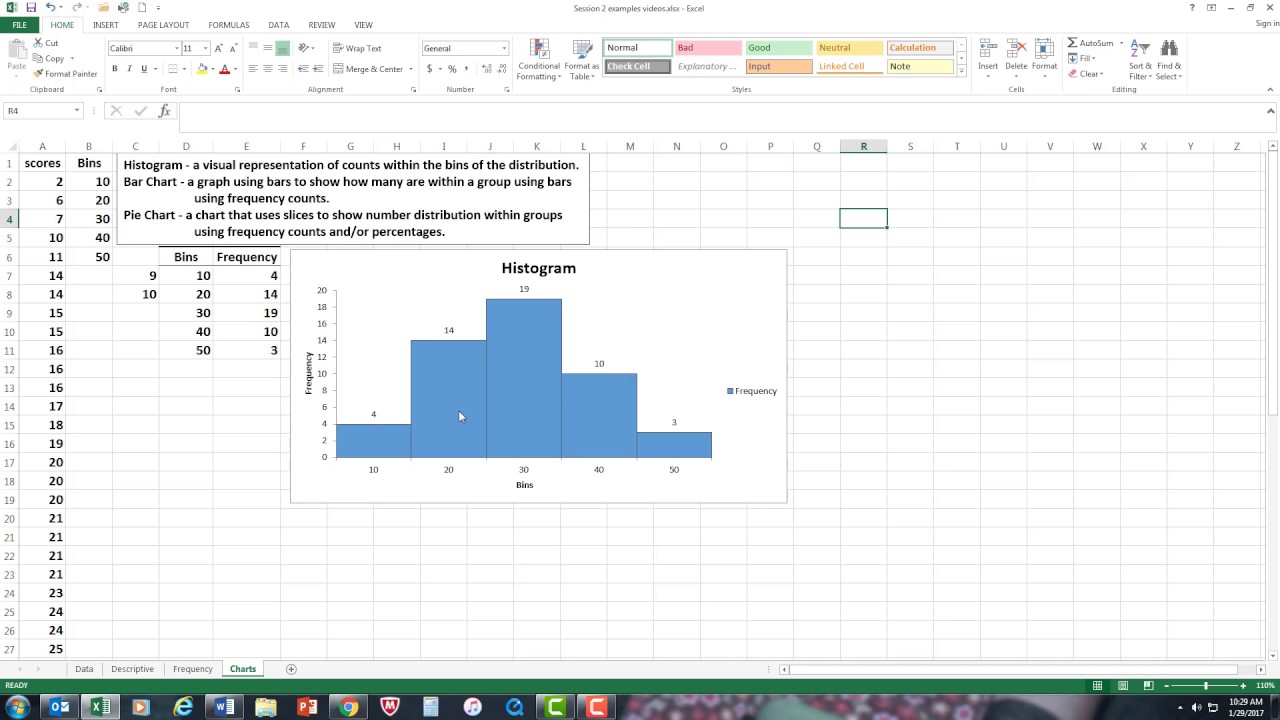Click the Paste clipboard icon
This screenshot has height=720, width=1280.
[x=16, y=48]
